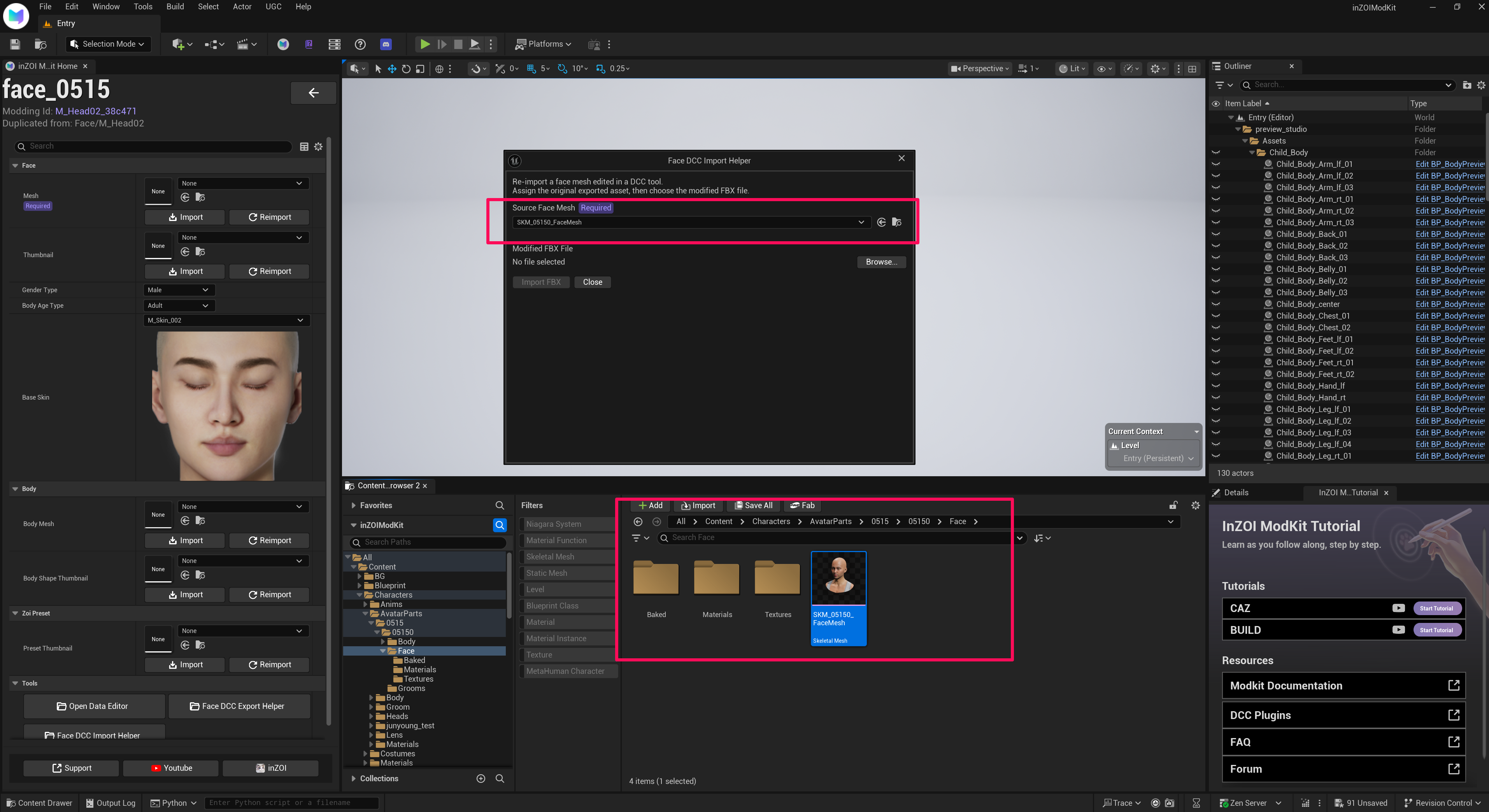1489x812 pixels.
Task: Open the content browser toolbar icon
Action: pyautogui.click(x=40, y=44)
